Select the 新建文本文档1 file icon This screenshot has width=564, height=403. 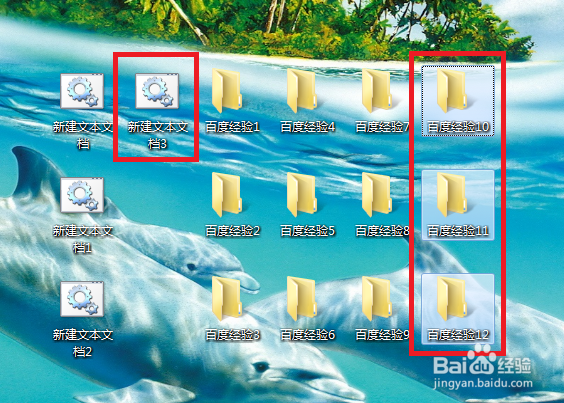(82, 195)
